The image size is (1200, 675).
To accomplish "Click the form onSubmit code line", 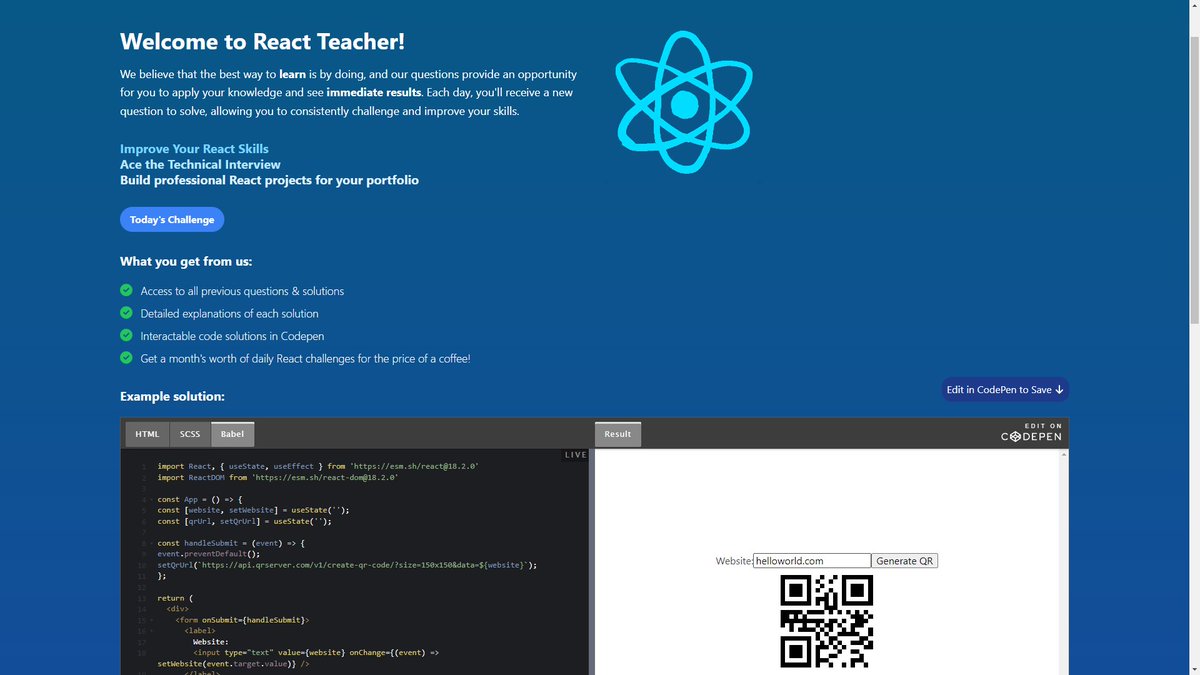I will [242, 620].
